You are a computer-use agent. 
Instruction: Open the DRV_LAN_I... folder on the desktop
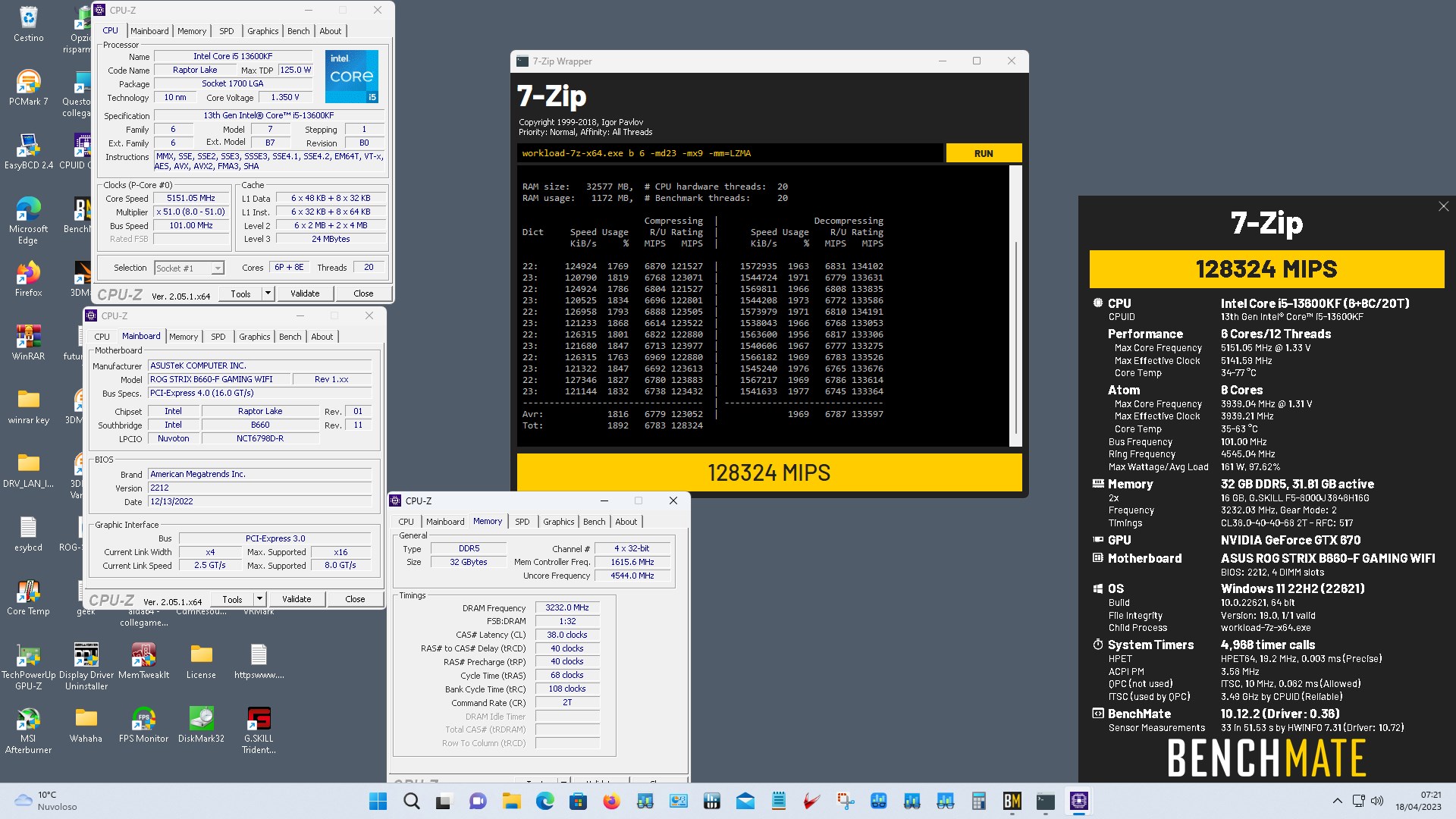coord(28,470)
